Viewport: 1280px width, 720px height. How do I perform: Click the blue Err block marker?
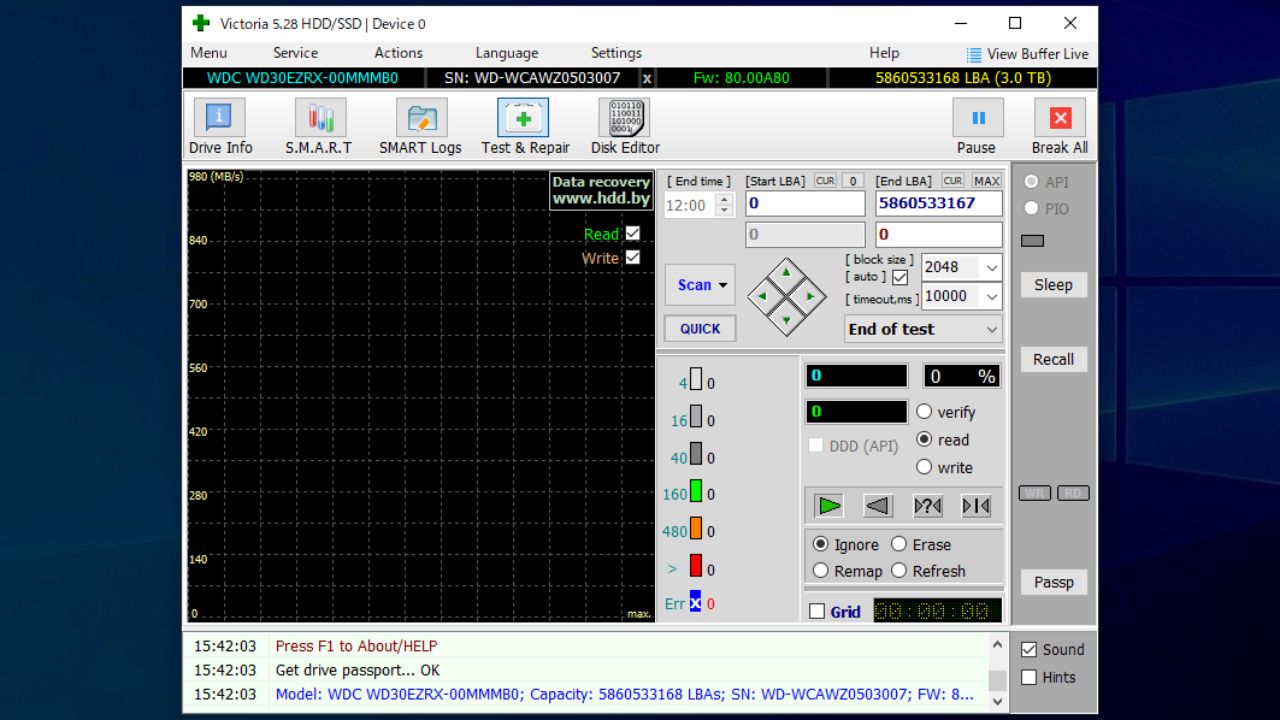tap(695, 601)
